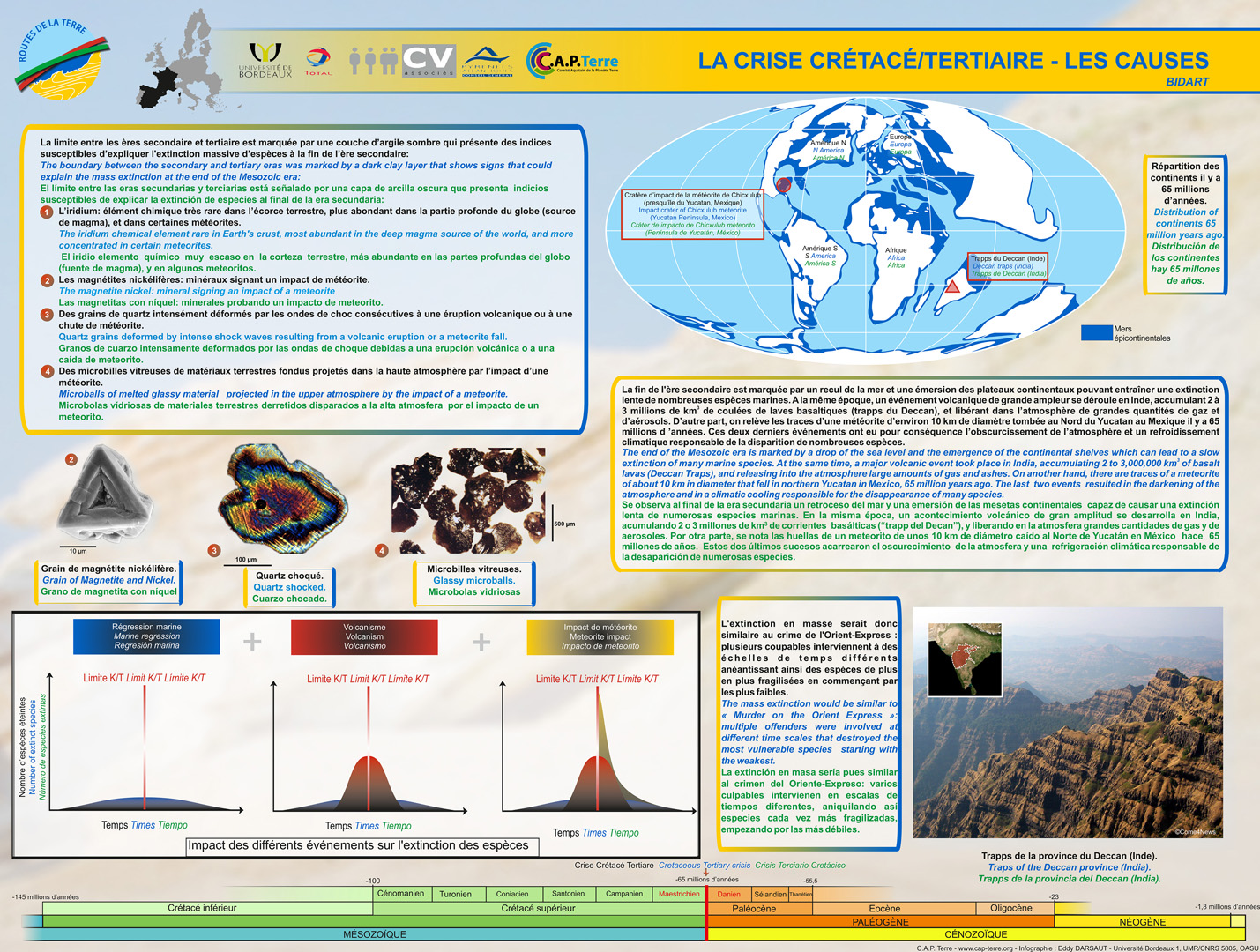The height and width of the screenshot is (952, 1260).
Task: Click the "-65 millions d'années" timeline label
Action: (x=707, y=880)
